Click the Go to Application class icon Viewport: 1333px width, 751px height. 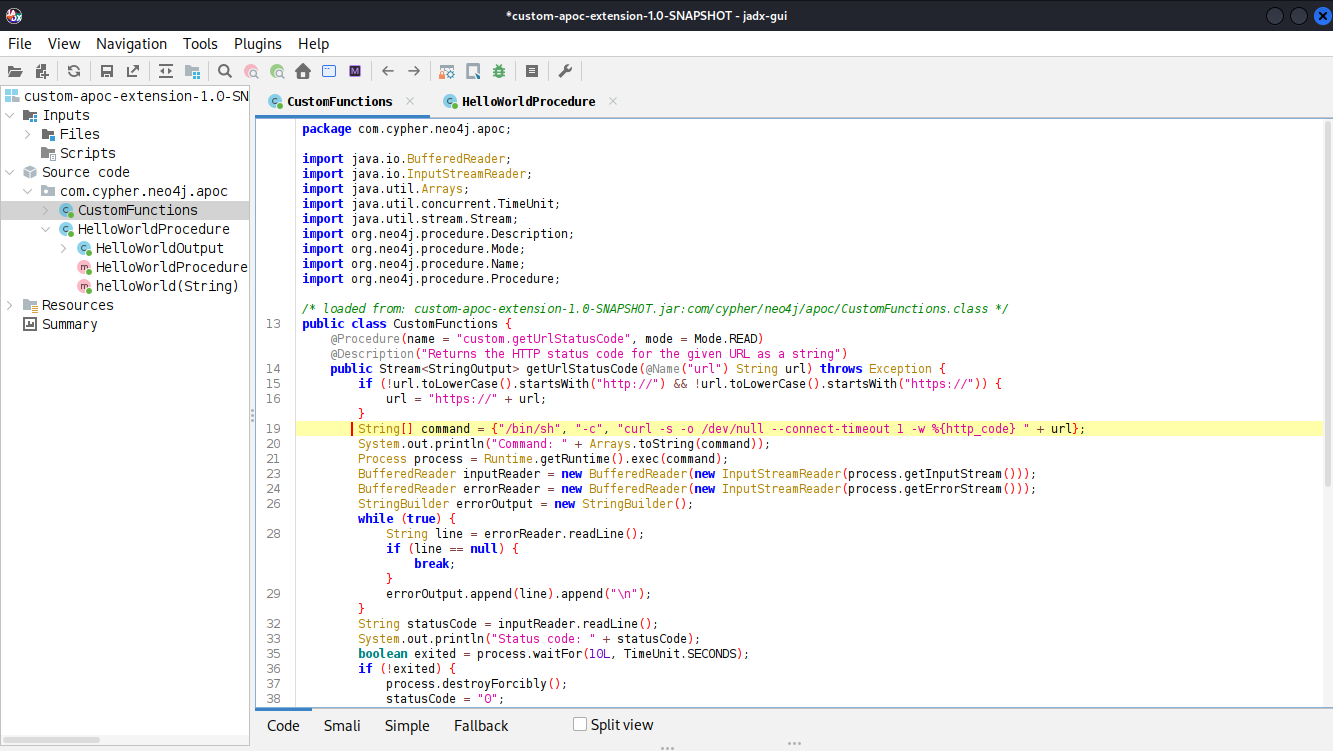[329, 71]
